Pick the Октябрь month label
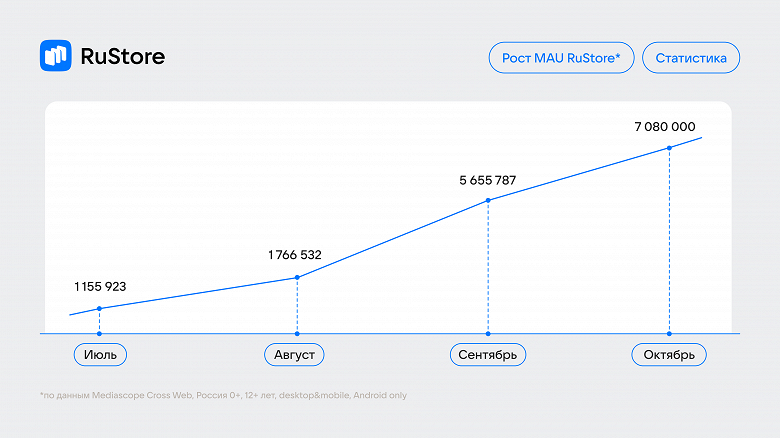The image size is (780, 438). pos(669,354)
